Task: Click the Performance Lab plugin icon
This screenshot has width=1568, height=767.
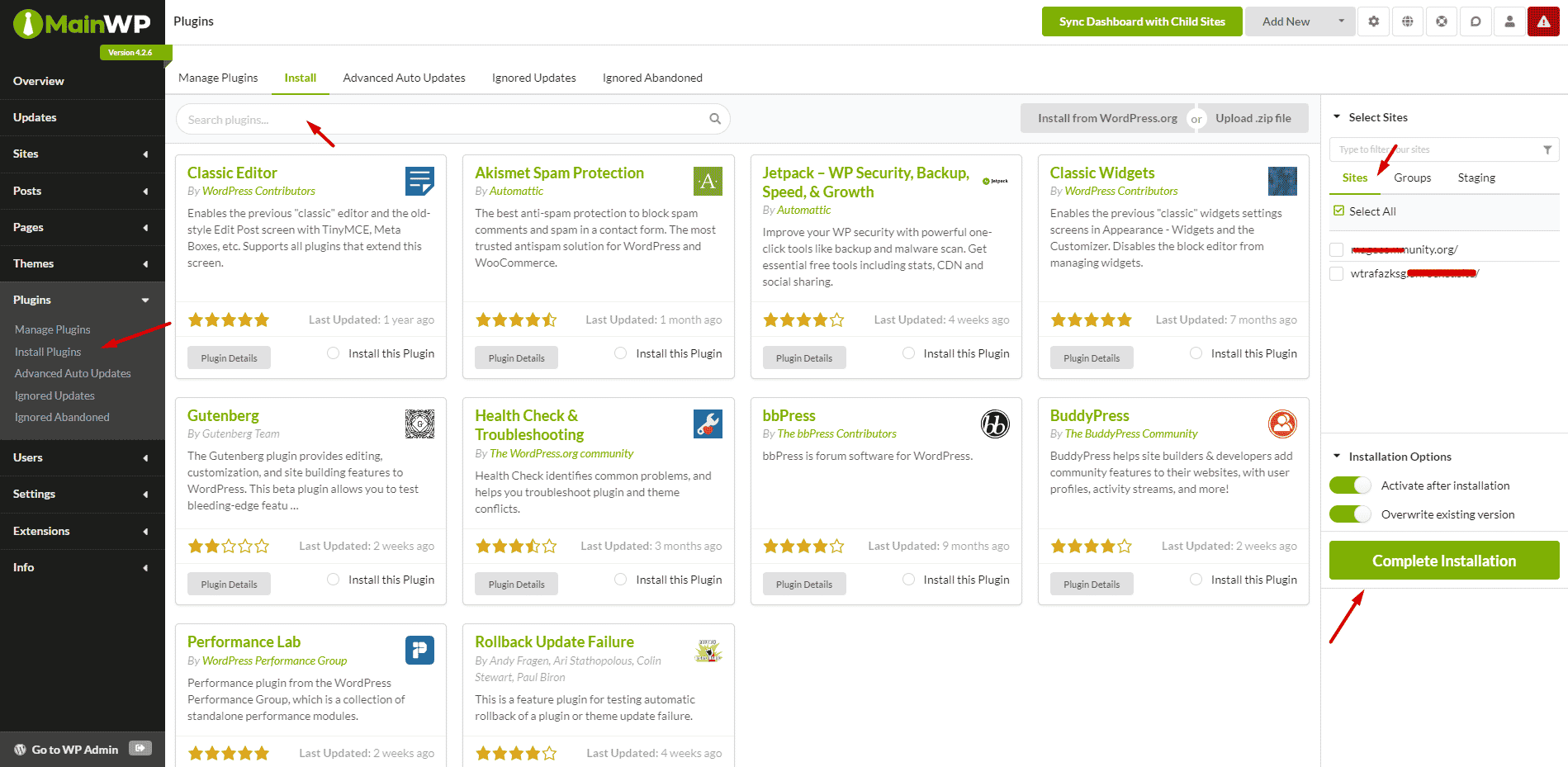Action: (x=419, y=650)
